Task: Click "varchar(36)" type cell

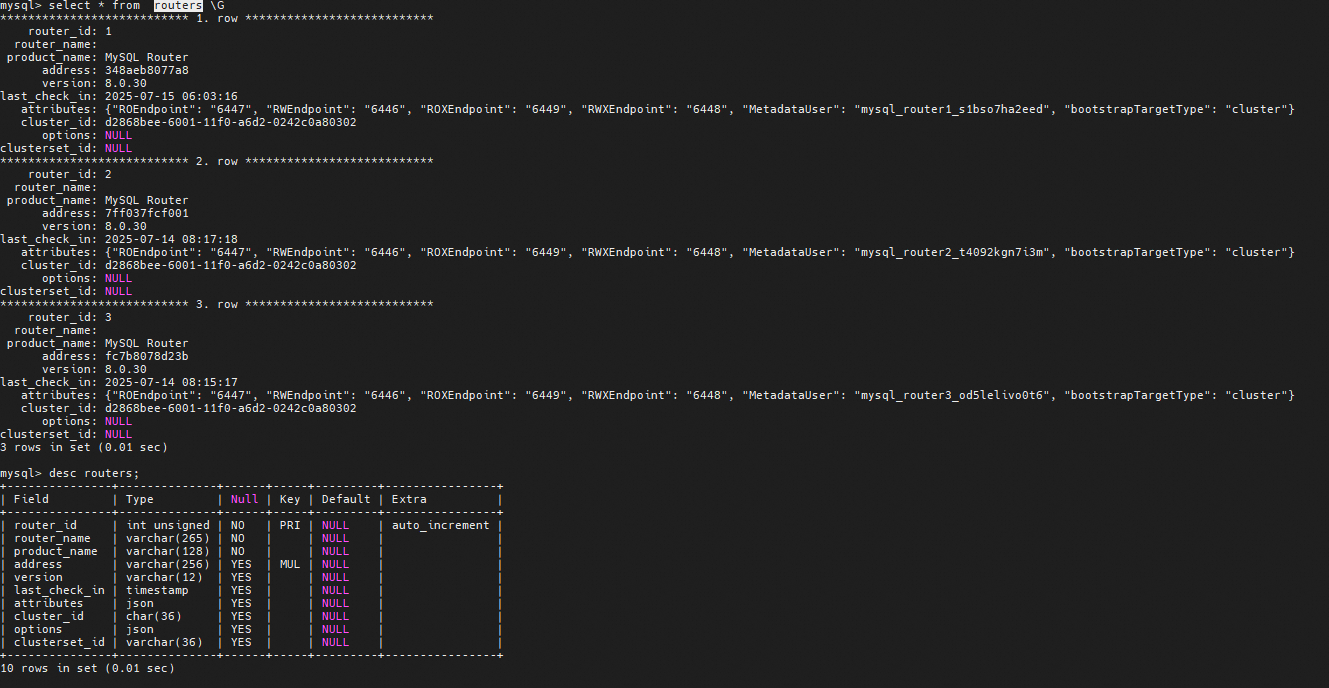Action: (164, 643)
